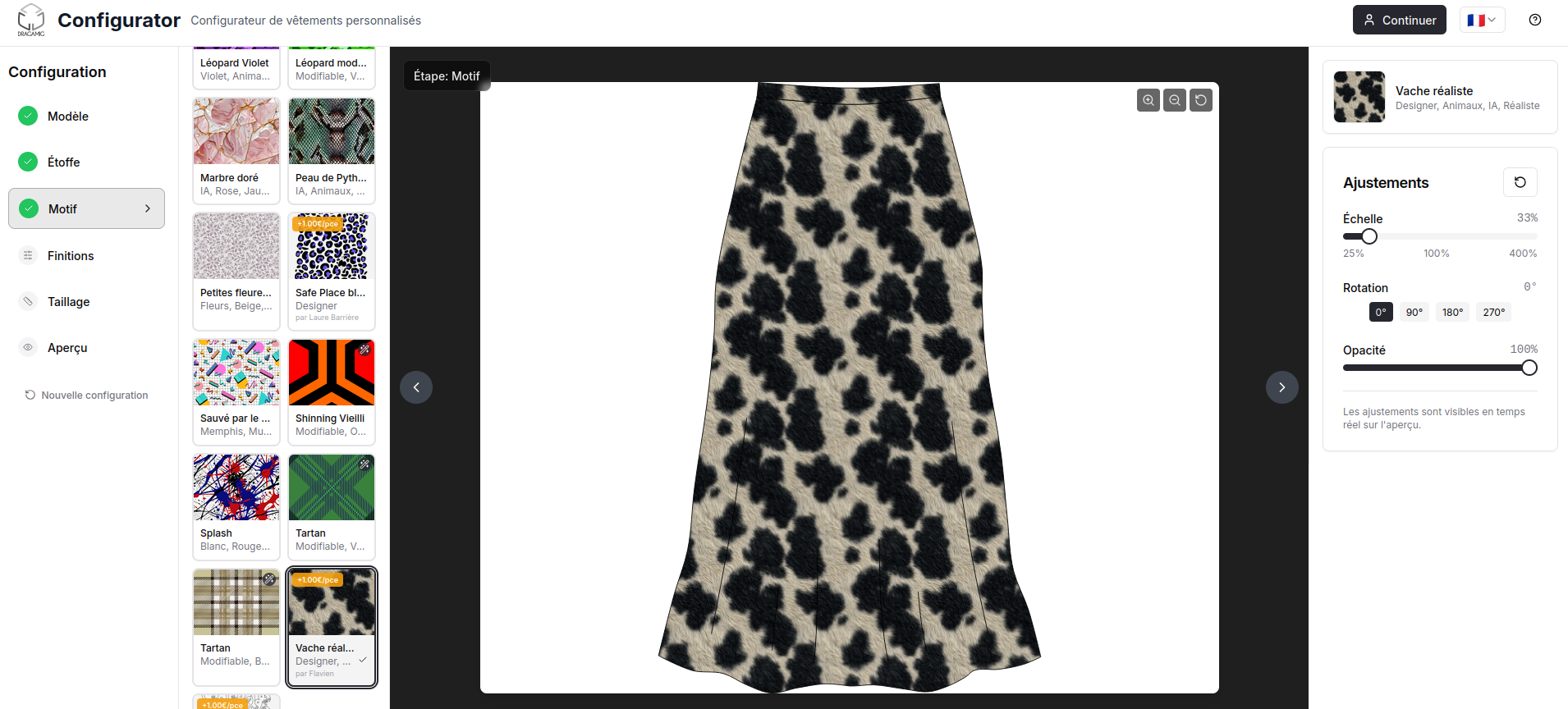
Task: Select the Peau de Python pattern
Action: [332, 150]
